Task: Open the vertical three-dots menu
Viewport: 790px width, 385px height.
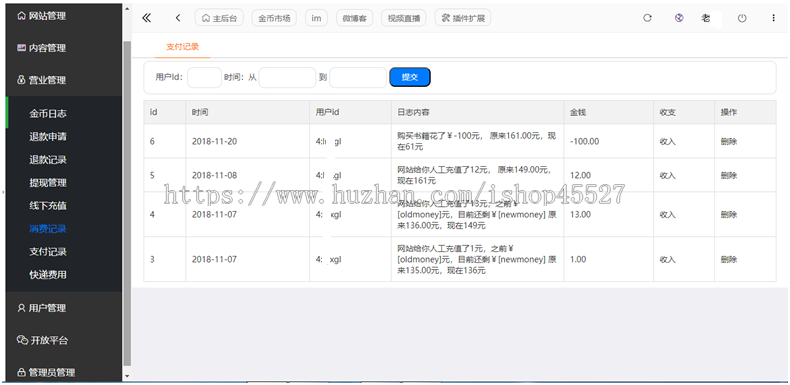Action: 773,18
